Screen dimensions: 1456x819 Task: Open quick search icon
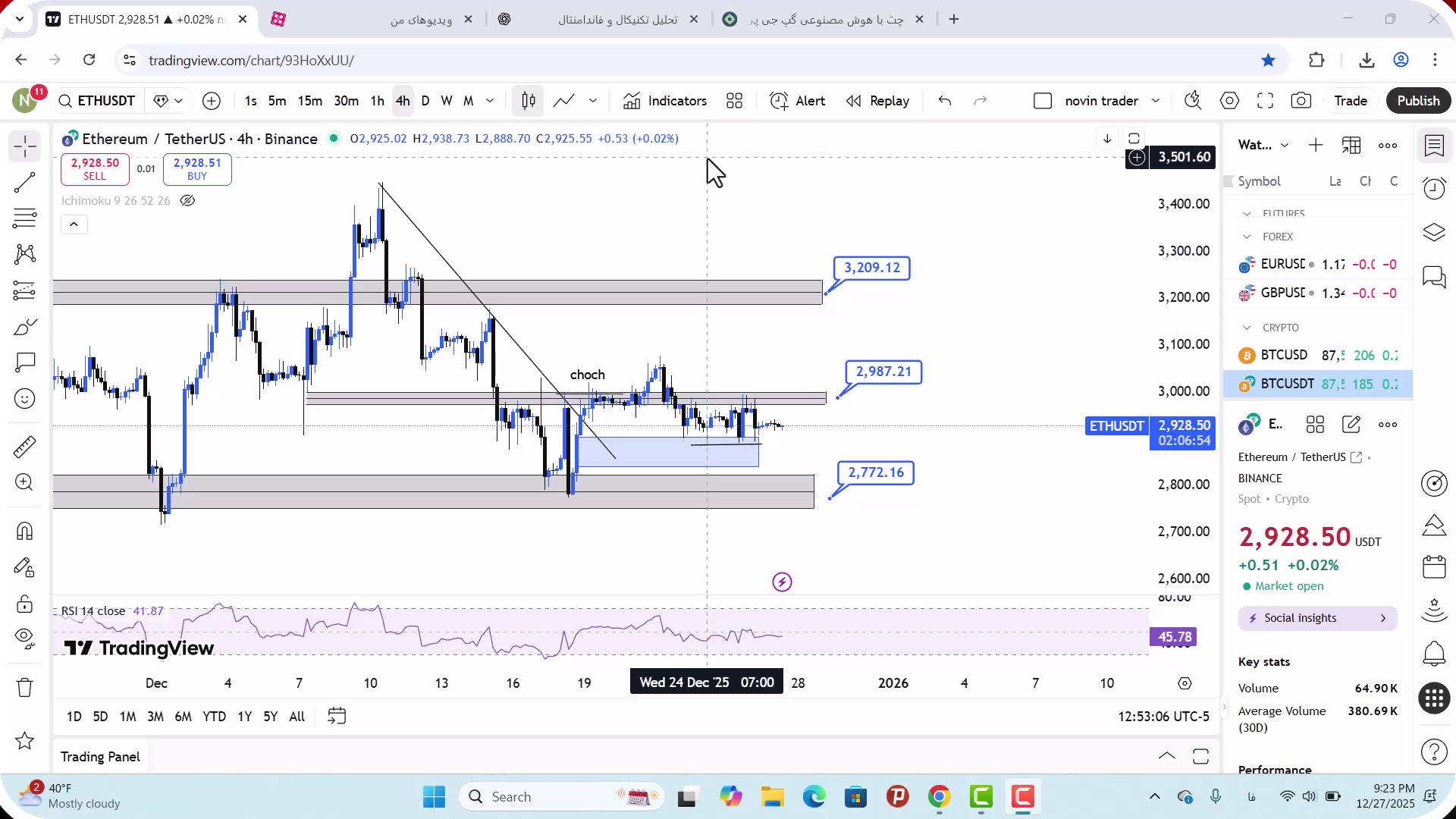[1193, 101]
